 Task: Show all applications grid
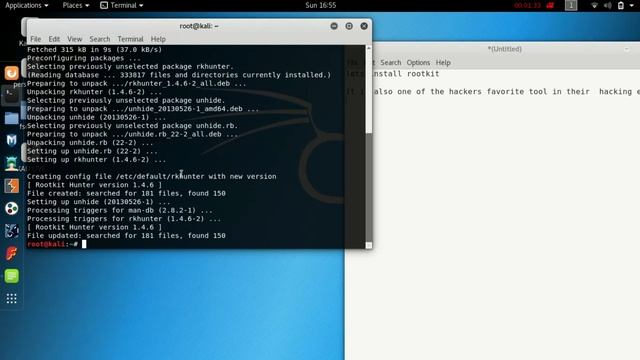point(11,299)
